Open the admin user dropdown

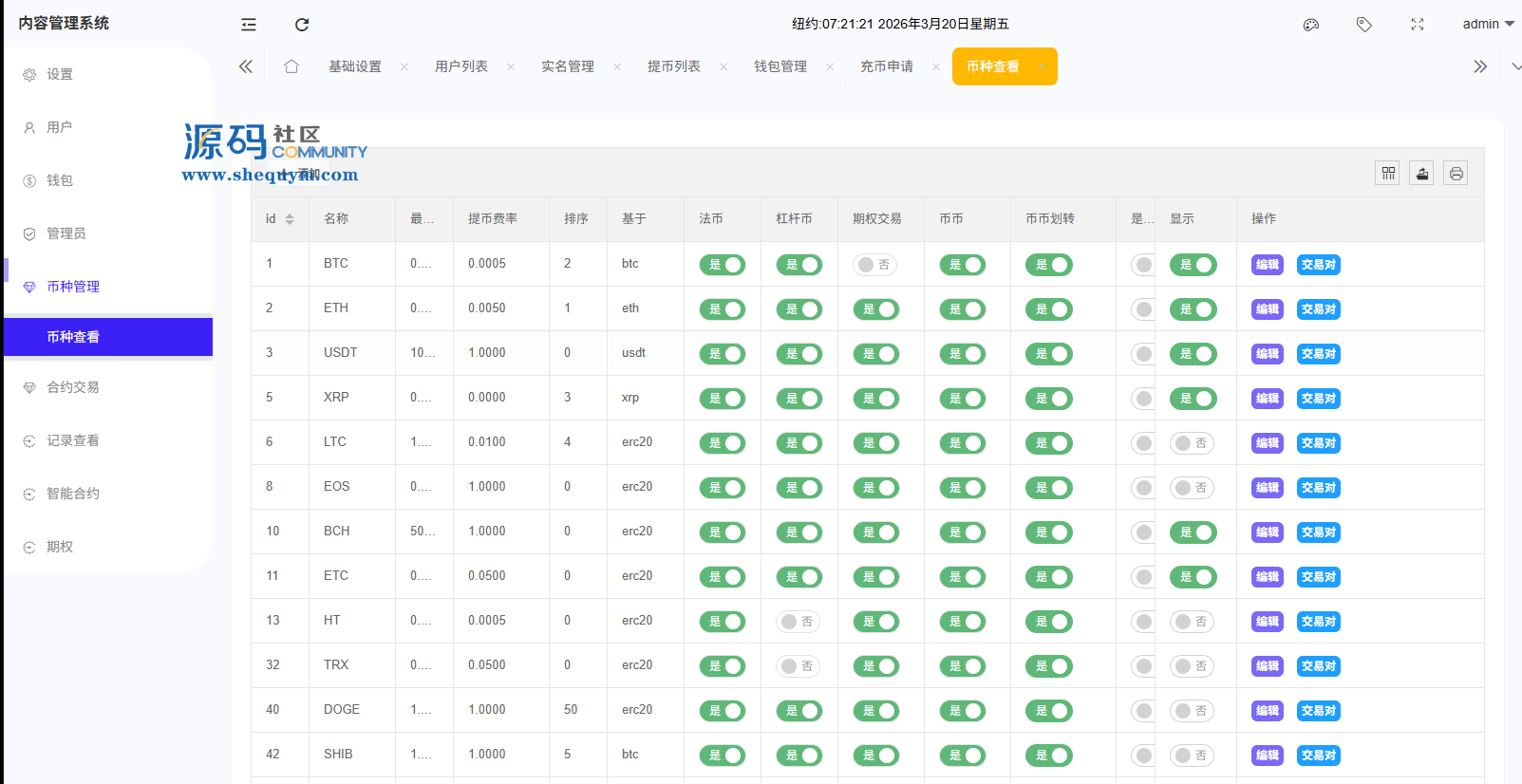1487,25
